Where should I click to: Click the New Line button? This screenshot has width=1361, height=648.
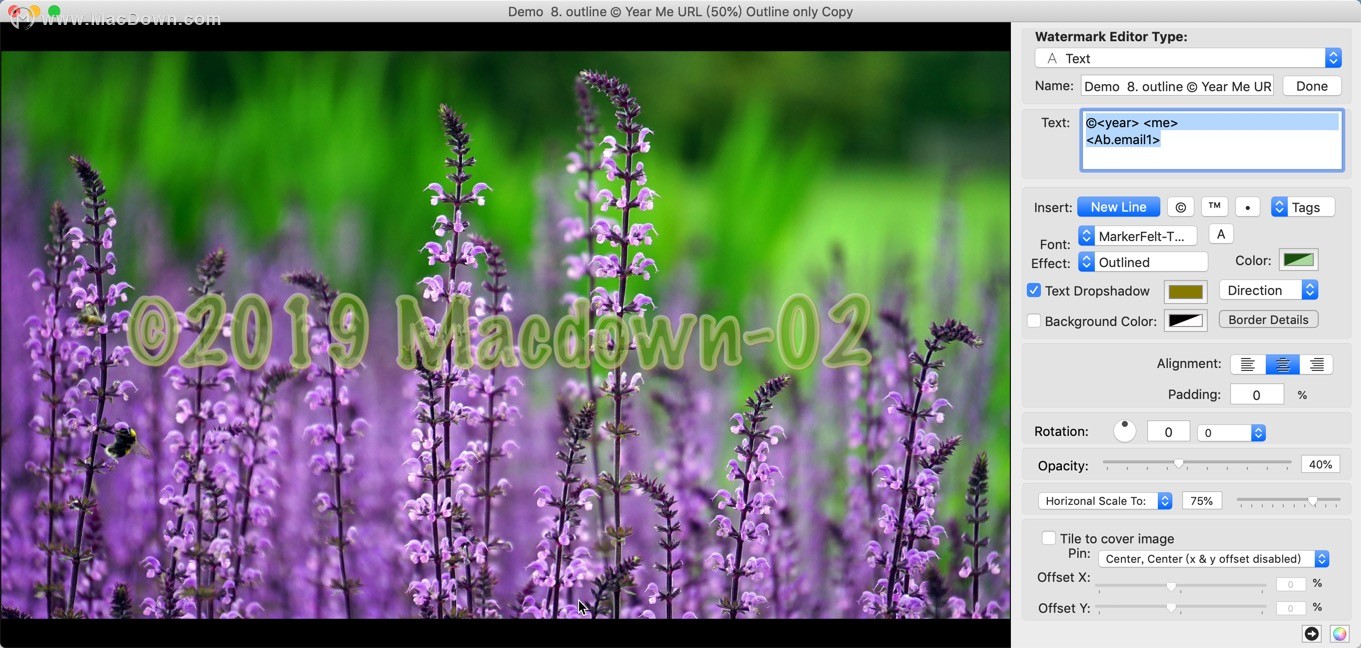(x=1118, y=207)
